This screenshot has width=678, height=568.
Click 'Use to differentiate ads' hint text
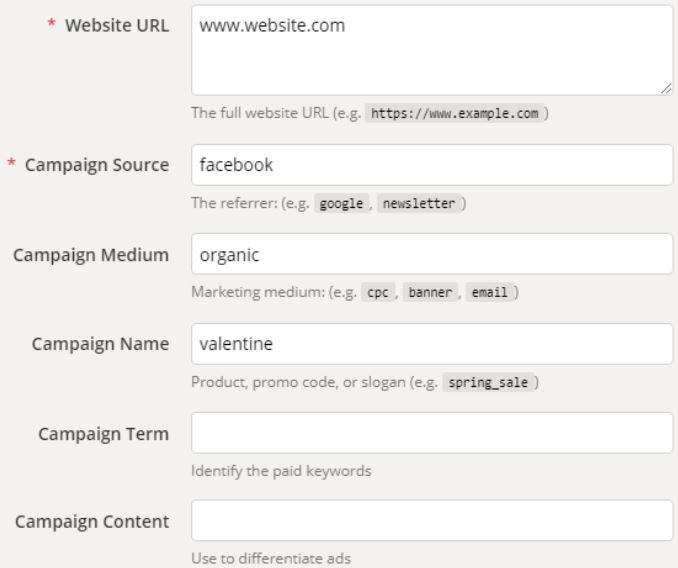(x=271, y=558)
